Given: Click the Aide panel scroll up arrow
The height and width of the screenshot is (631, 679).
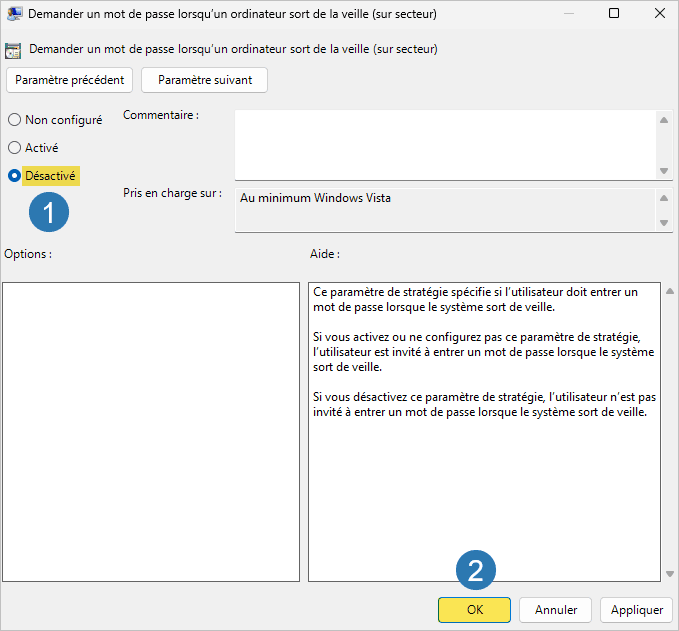Looking at the screenshot, I should [x=669, y=291].
